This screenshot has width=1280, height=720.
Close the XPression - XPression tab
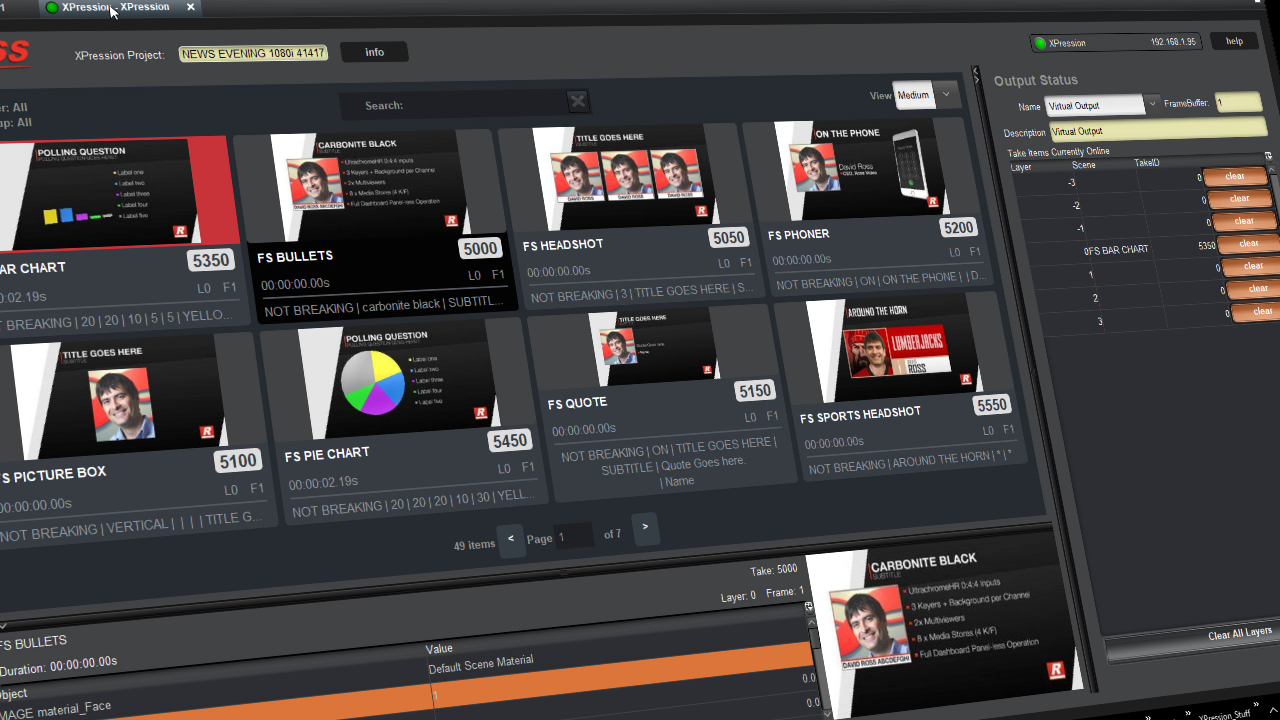coord(190,7)
